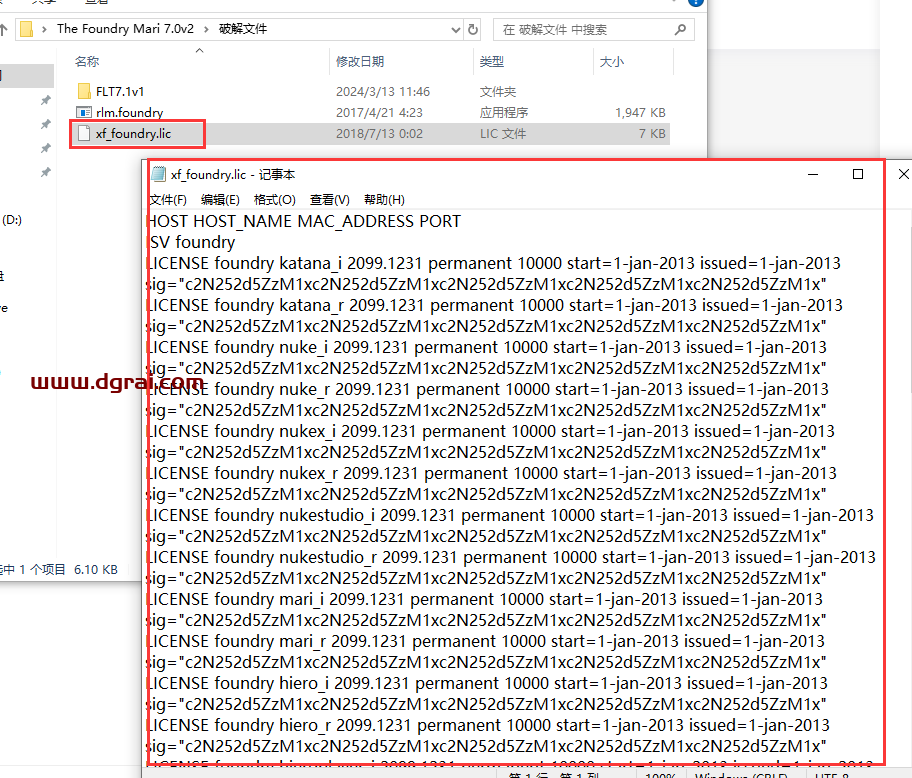This screenshot has height=778, width=912.
Task: Click the 'LICENSE foundry katana_i' line
Action: [x=494, y=263]
